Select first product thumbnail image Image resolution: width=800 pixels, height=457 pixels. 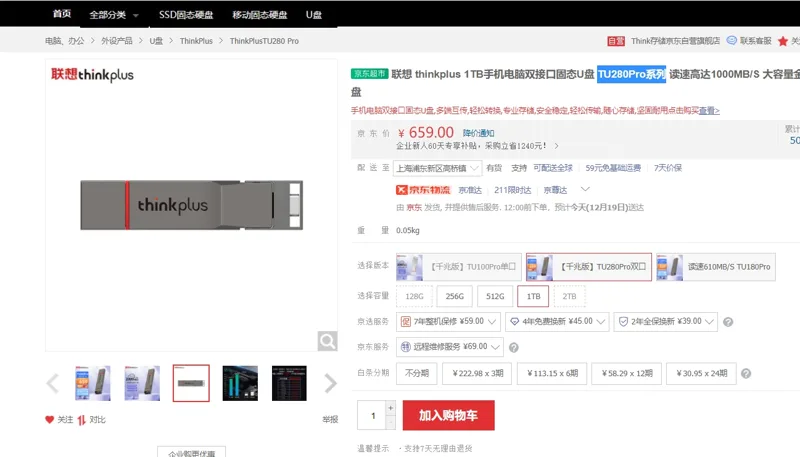click(x=93, y=383)
